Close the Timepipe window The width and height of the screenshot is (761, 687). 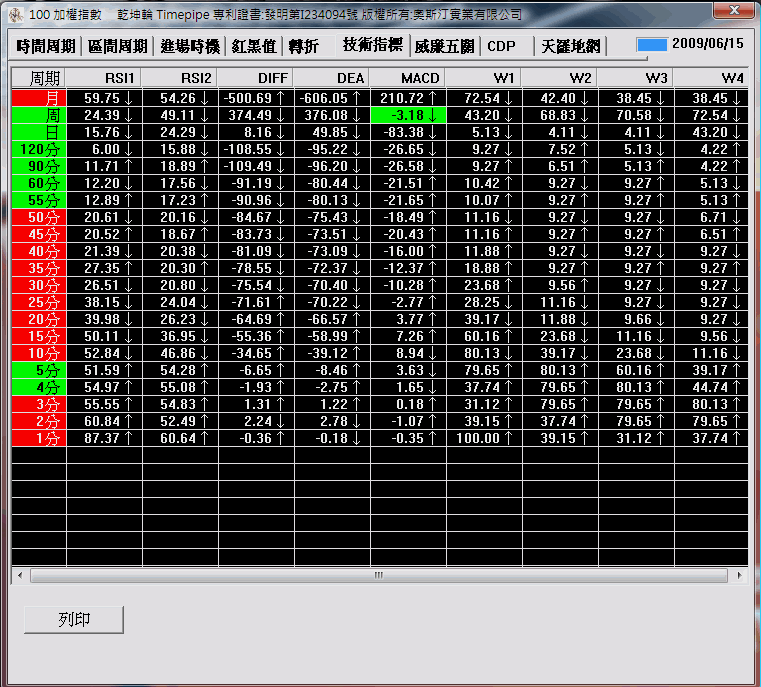pos(733,11)
